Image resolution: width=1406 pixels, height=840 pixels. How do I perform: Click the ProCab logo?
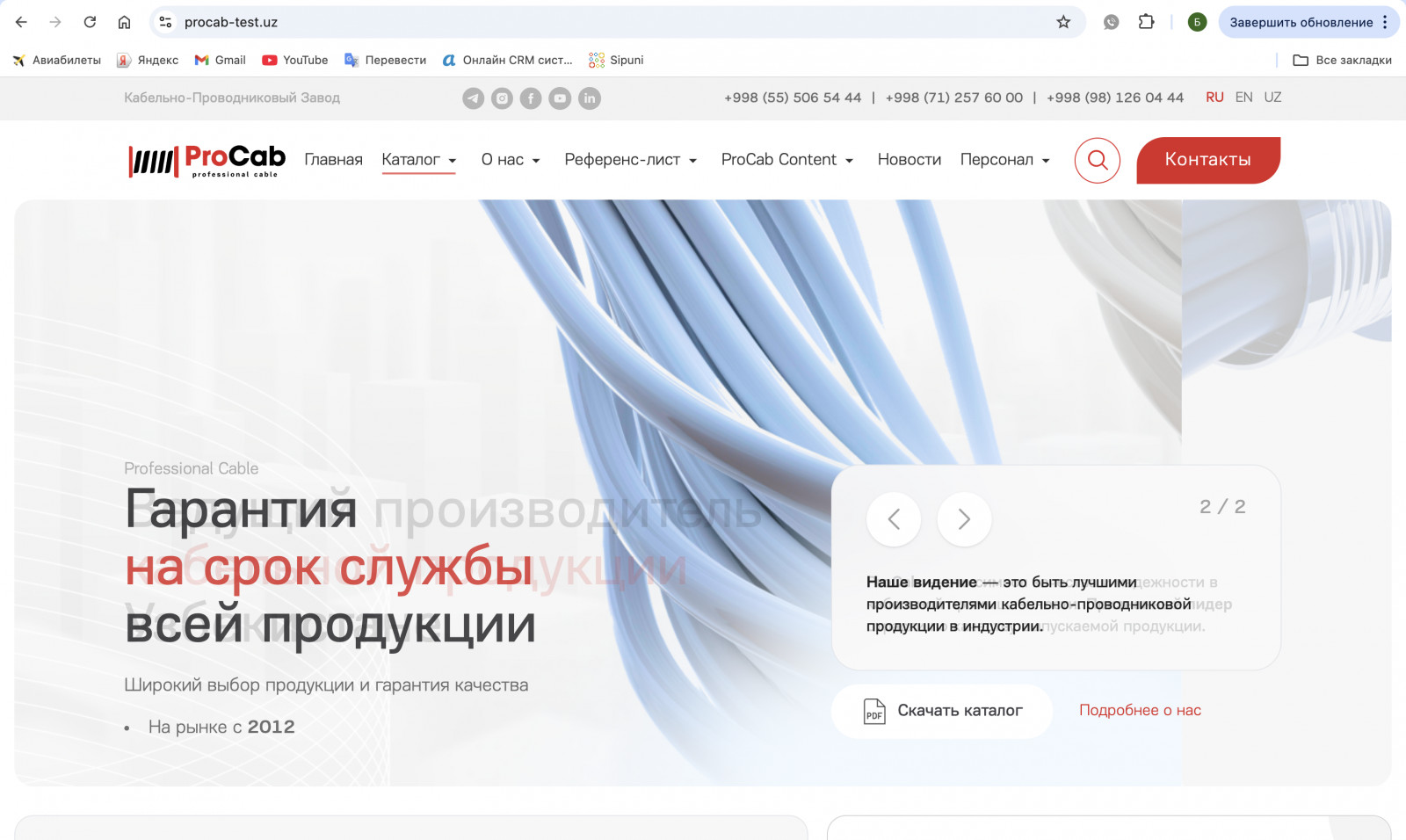[x=207, y=161]
